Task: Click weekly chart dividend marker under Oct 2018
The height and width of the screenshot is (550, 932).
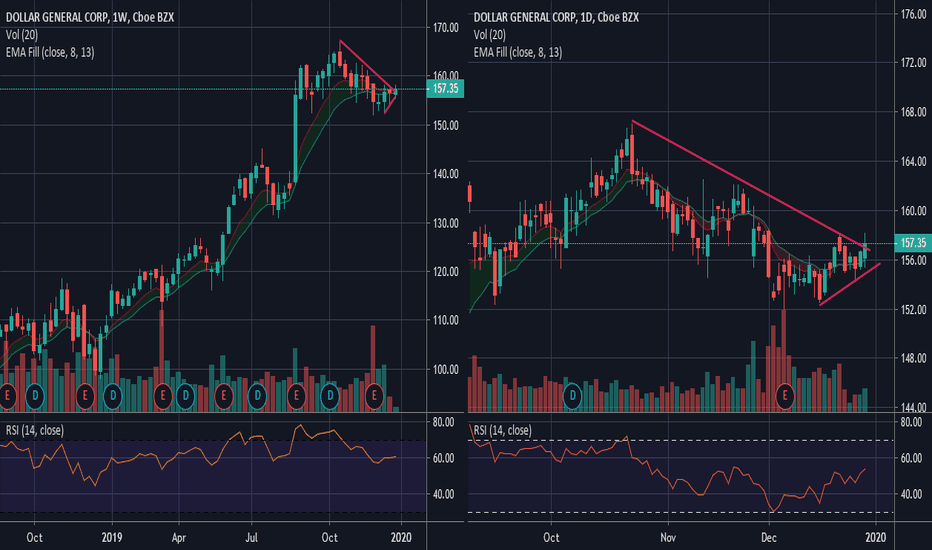Action: tap(35, 395)
